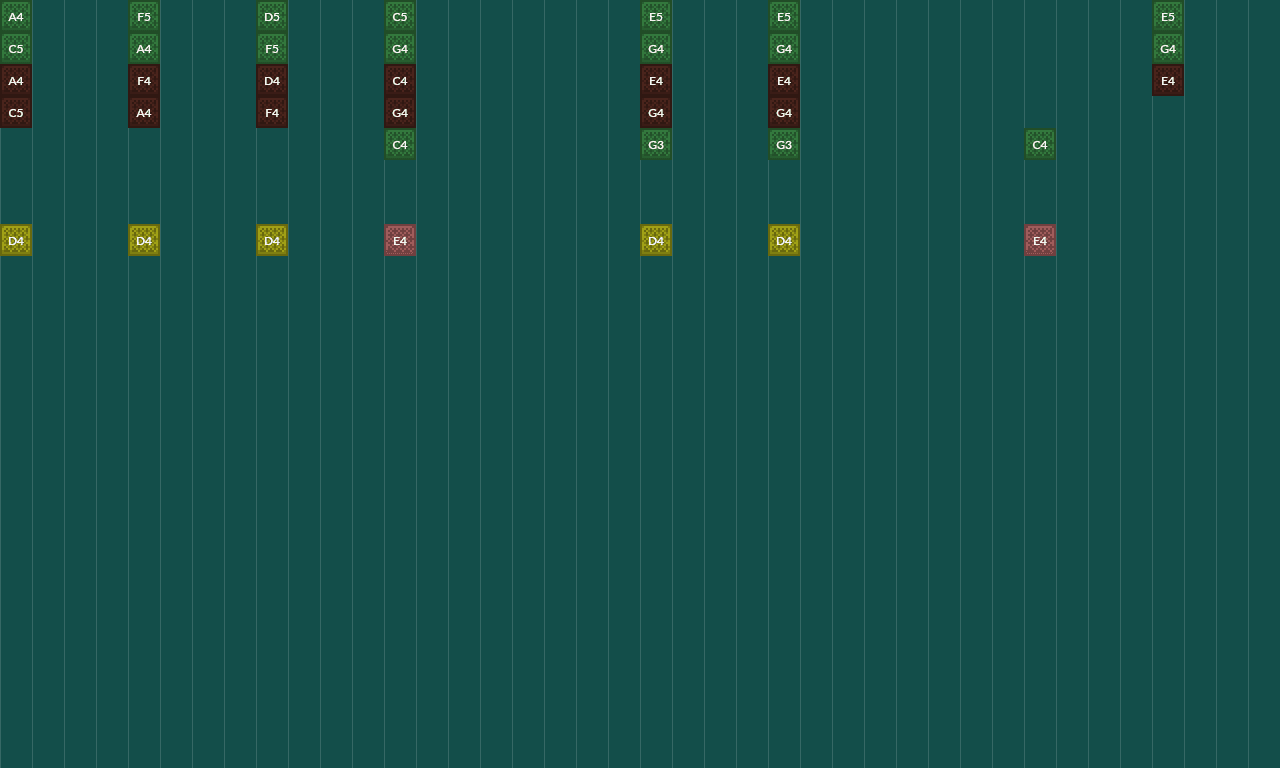This screenshot has height=768, width=1280.
Task: Select green G3 in the right G3 column
Action: pos(784,144)
